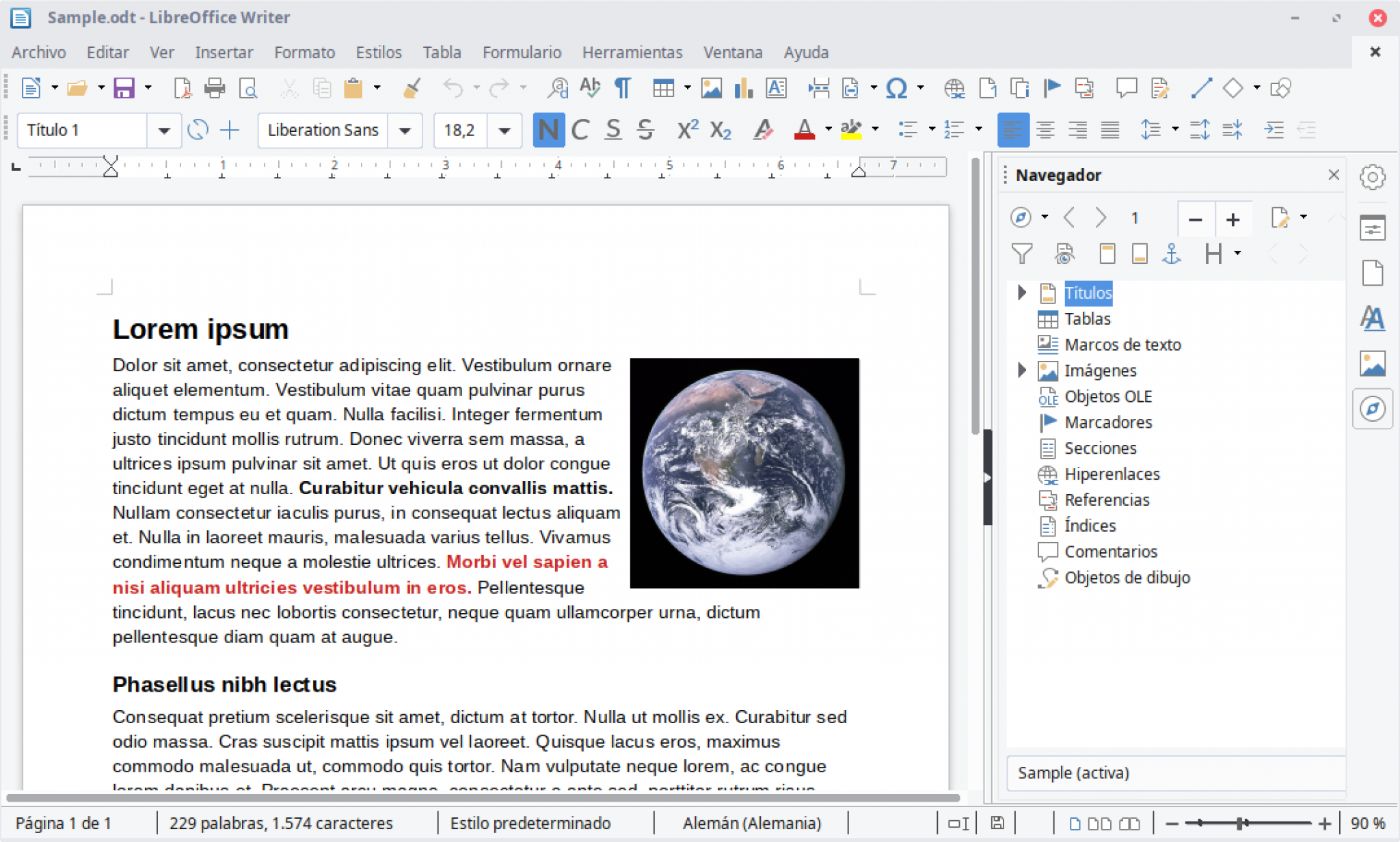Insert an image from the toolbar
Viewport: 1400px width, 842px height.
712,88
